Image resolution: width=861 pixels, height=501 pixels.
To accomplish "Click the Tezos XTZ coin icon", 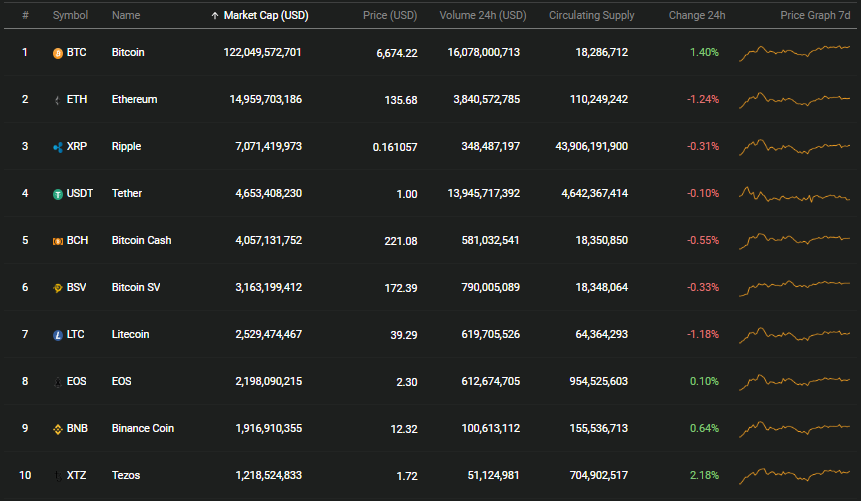I will click(x=58, y=476).
